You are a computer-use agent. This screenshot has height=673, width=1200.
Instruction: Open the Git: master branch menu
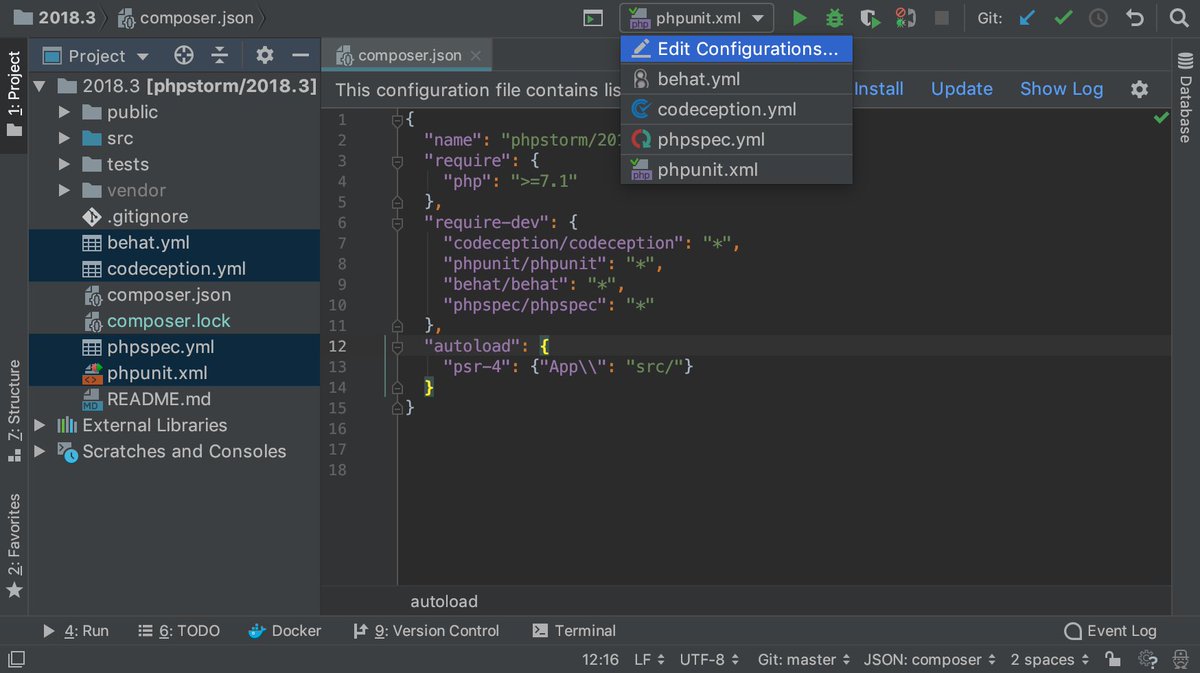pyautogui.click(x=804, y=660)
